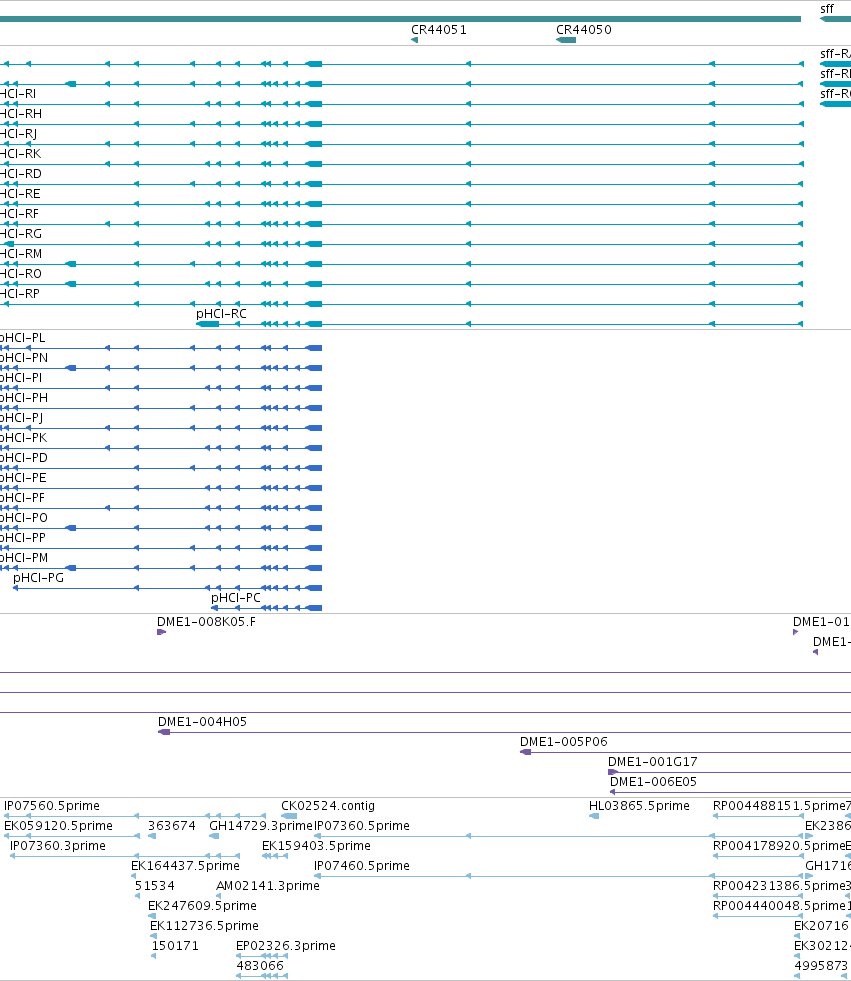Image resolution: width=851 pixels, height=981 pixels.
Task: Select the HCl-RP transcript label
Action: [x=20, y=294]
